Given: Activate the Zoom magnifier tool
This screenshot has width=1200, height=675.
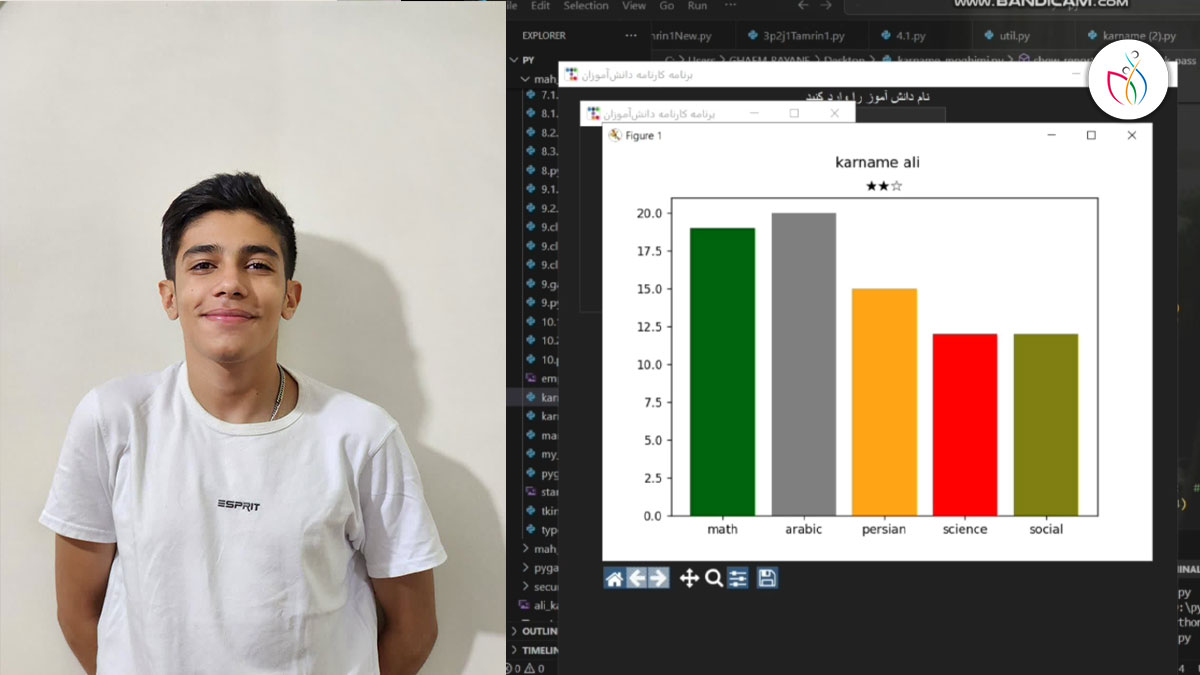Looking at the screenshot, I should coord(714,578).
